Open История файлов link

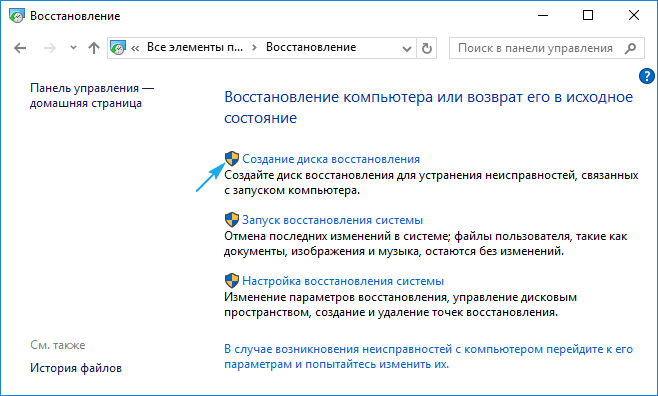coord(76,368)
